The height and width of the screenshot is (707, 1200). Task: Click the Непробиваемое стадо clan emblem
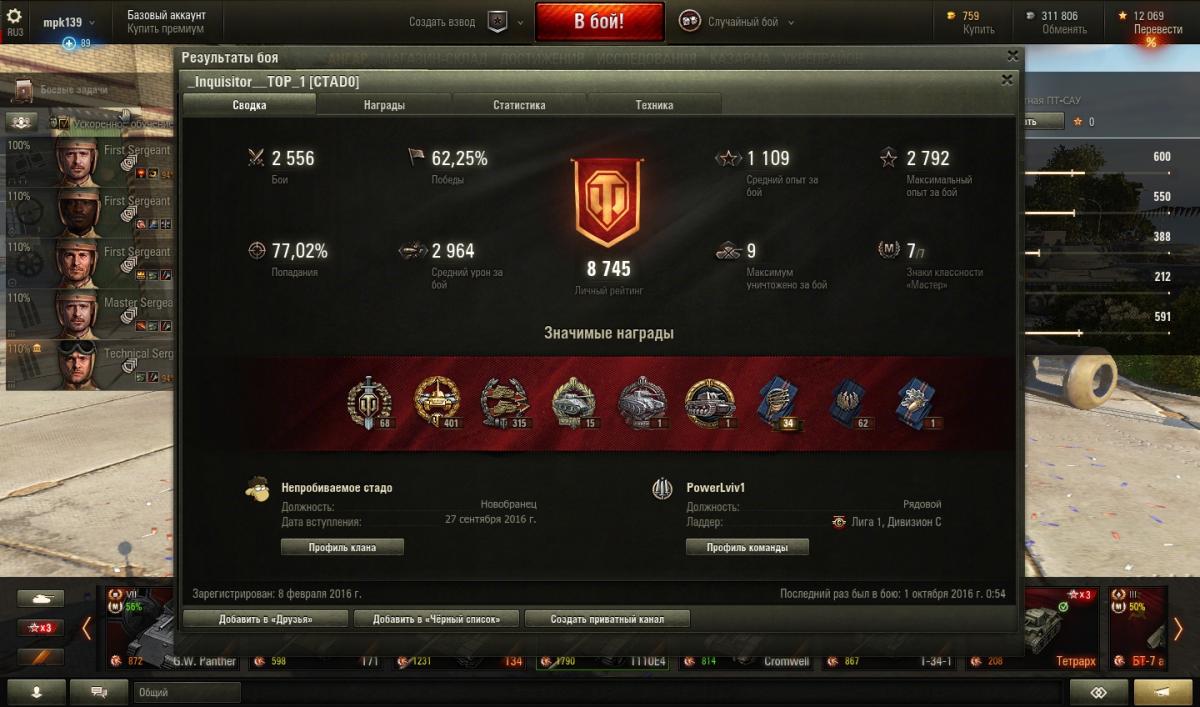(x=257, y=488)
